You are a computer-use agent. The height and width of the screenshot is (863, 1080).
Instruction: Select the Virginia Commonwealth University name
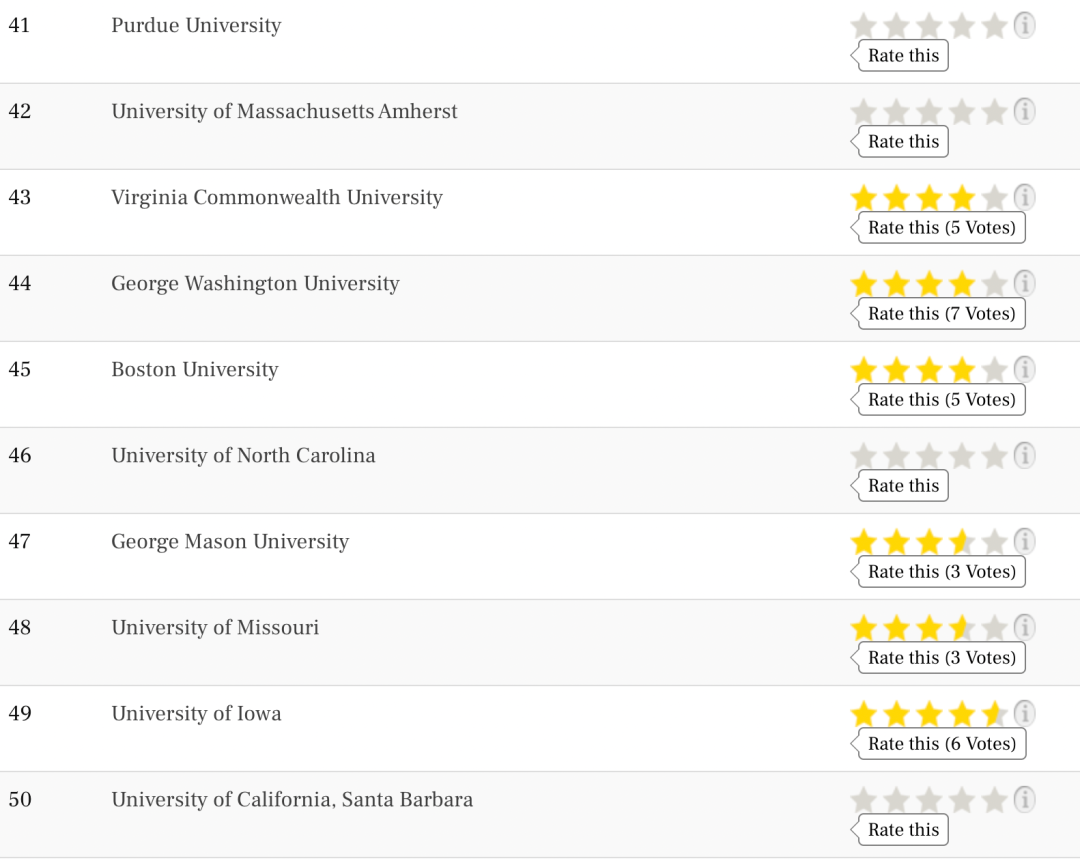pyautogui.click(x=277, y=198)
